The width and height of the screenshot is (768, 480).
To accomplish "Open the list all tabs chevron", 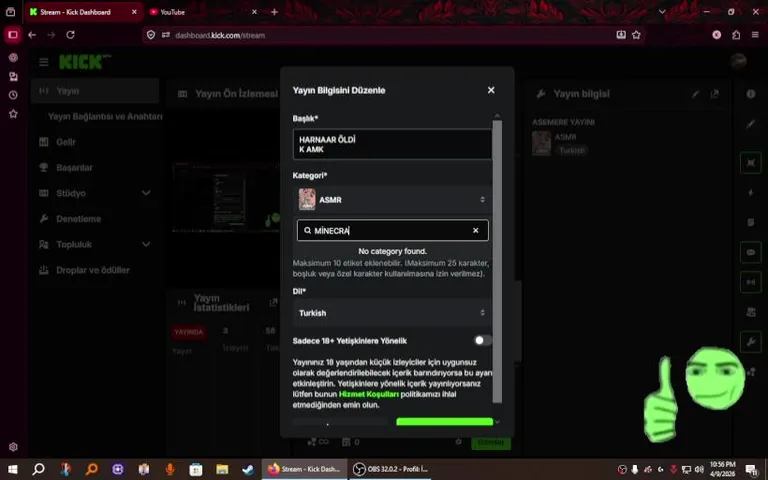I will (x=662, y=12).
